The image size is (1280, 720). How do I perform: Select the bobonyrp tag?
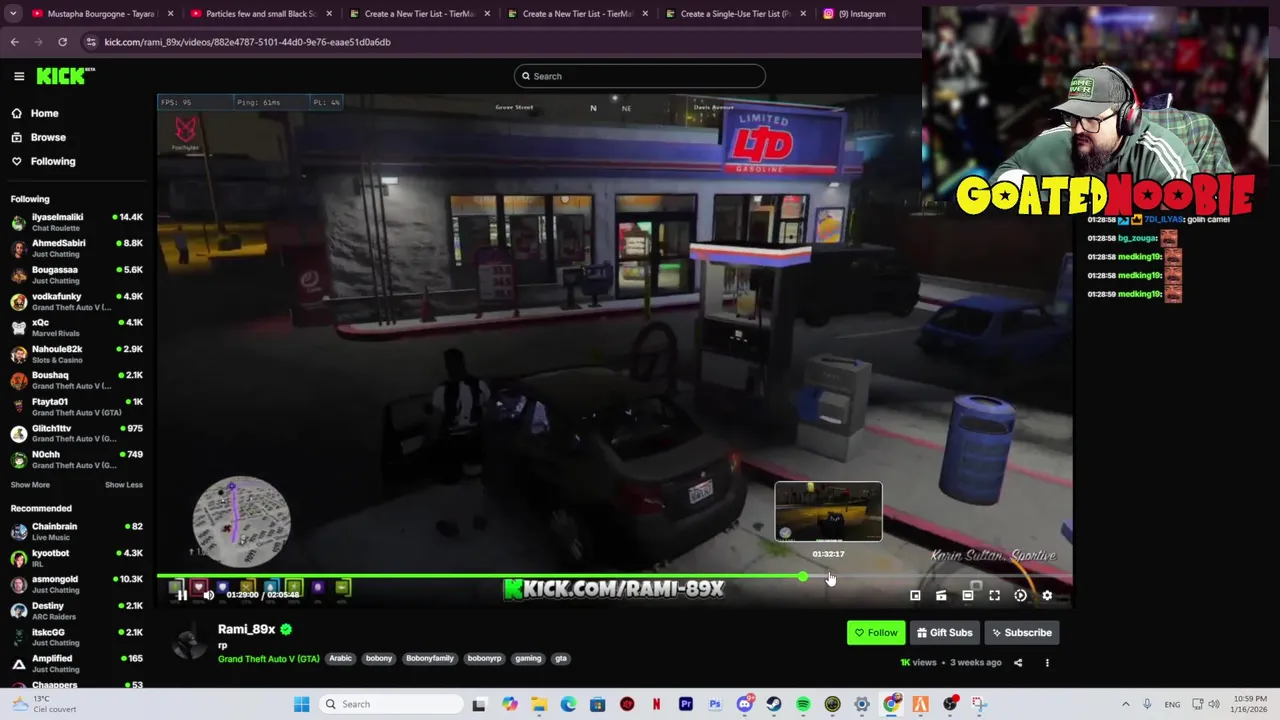tap(484, 658)
